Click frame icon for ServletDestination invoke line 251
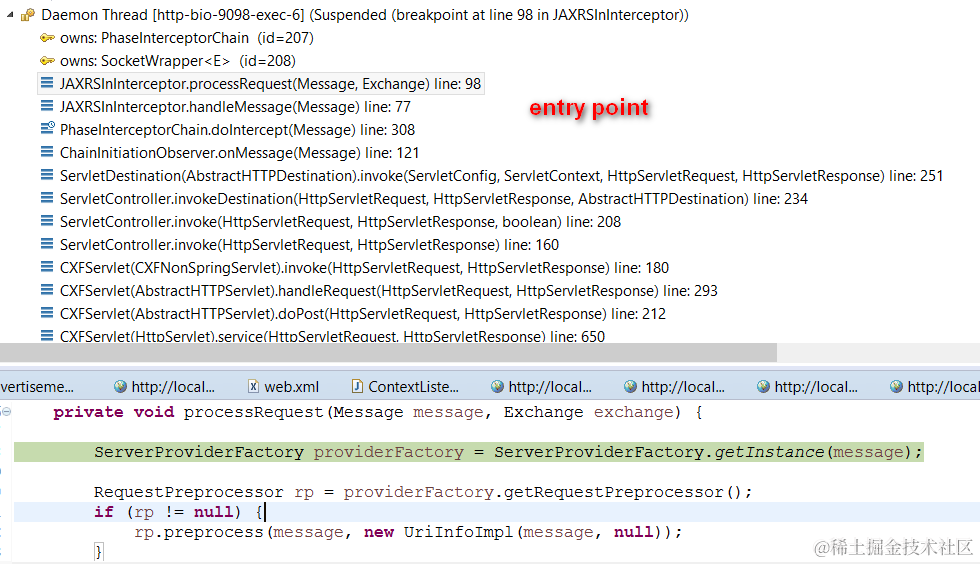980x564 pixels. pyautogui.click(x=47, y=175)
